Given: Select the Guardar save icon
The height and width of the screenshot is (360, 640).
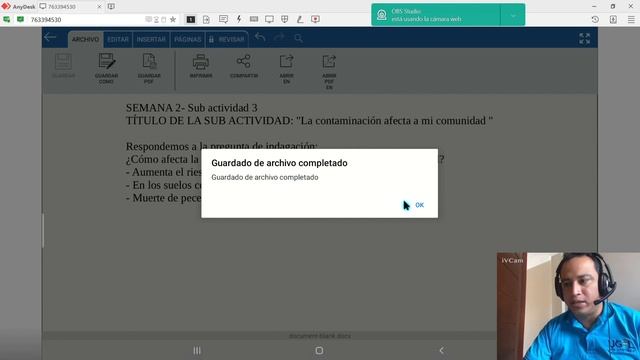Looking at the screenshot, I should point(63,66).
